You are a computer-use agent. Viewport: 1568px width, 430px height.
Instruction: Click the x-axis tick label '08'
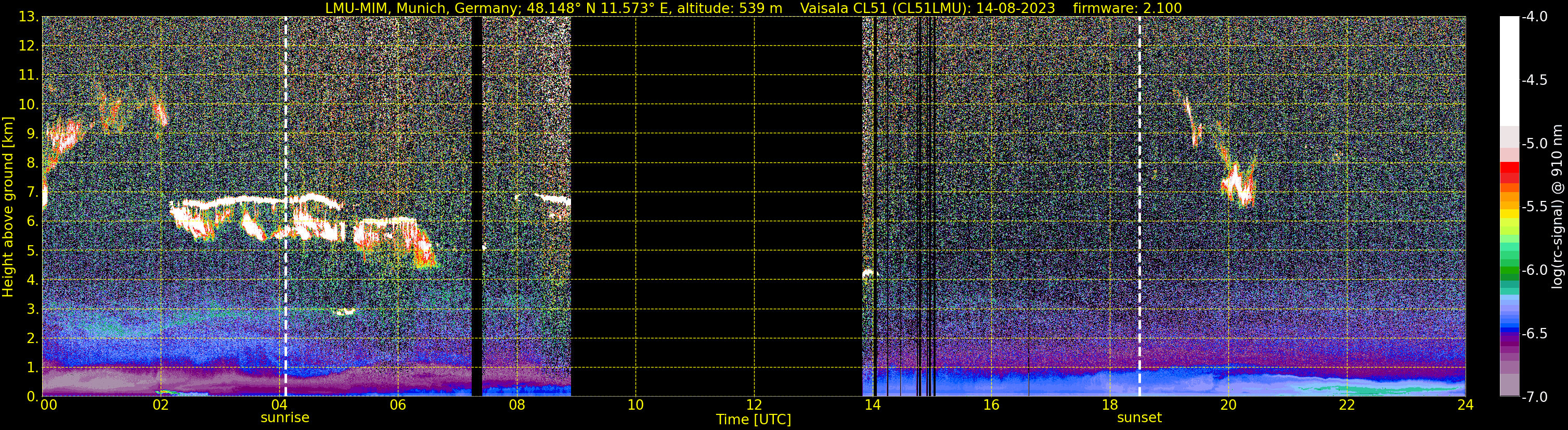pyautogui.click(x=517, y=405)
